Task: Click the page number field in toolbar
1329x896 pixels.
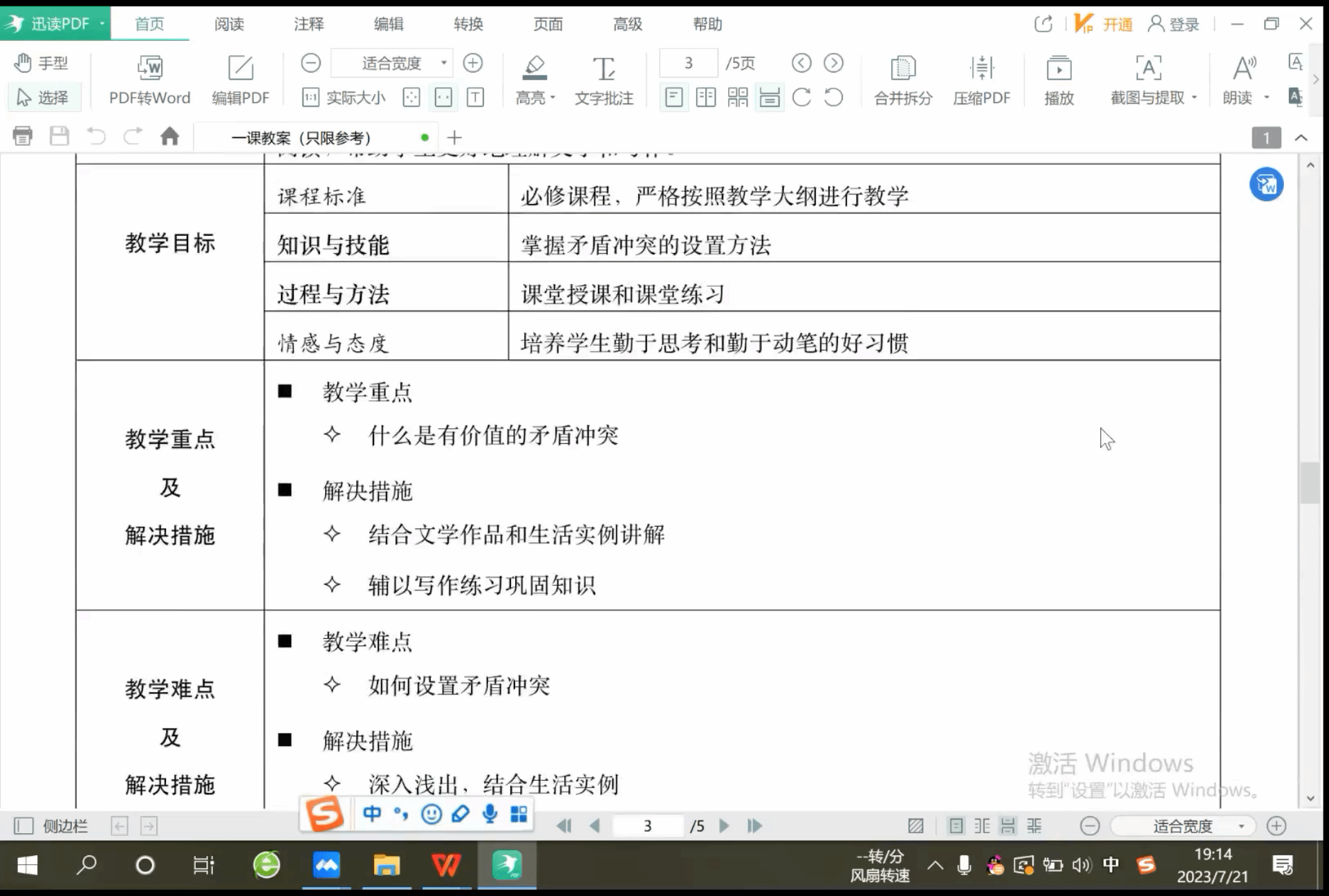Action: [x=688, y=64]
